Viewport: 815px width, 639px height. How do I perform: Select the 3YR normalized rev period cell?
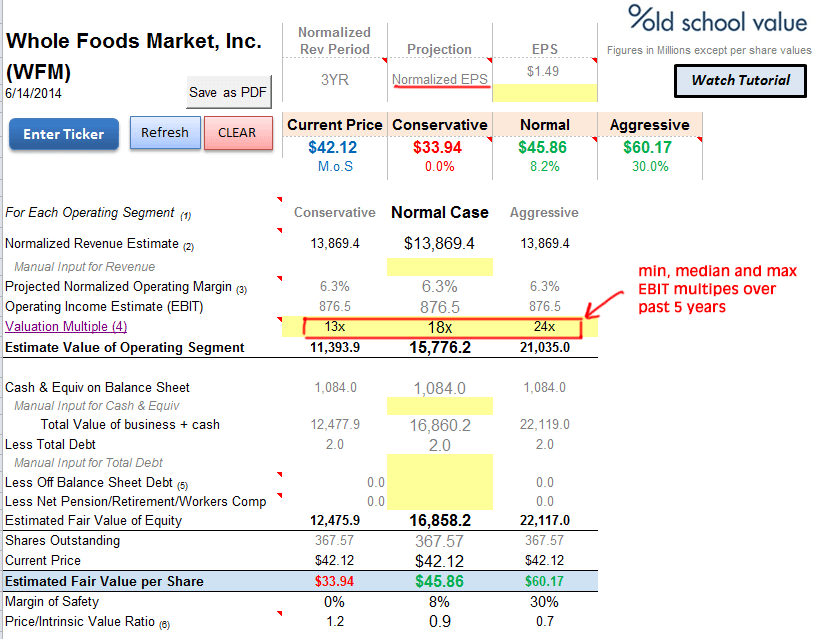335,80
